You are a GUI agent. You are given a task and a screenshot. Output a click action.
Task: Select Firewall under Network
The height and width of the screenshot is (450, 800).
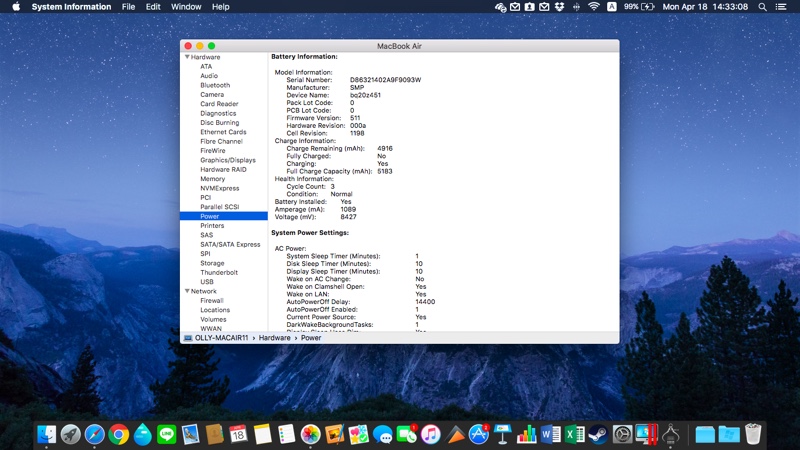(212, 301)
